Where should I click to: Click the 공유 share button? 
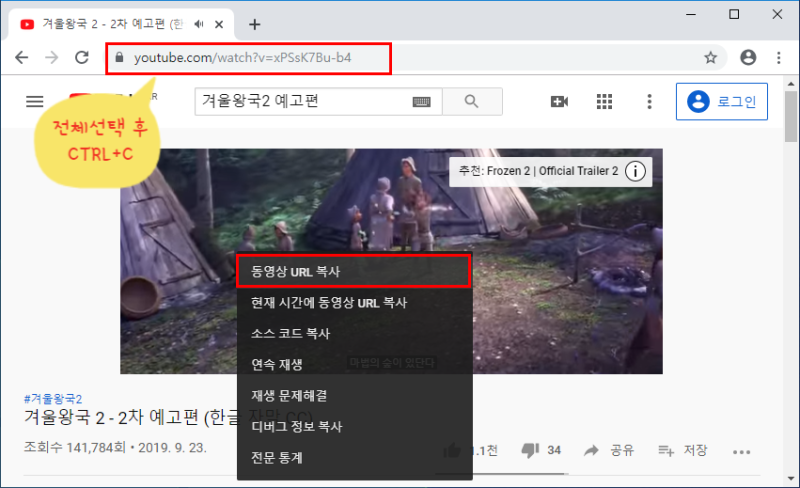coord(609,450)
